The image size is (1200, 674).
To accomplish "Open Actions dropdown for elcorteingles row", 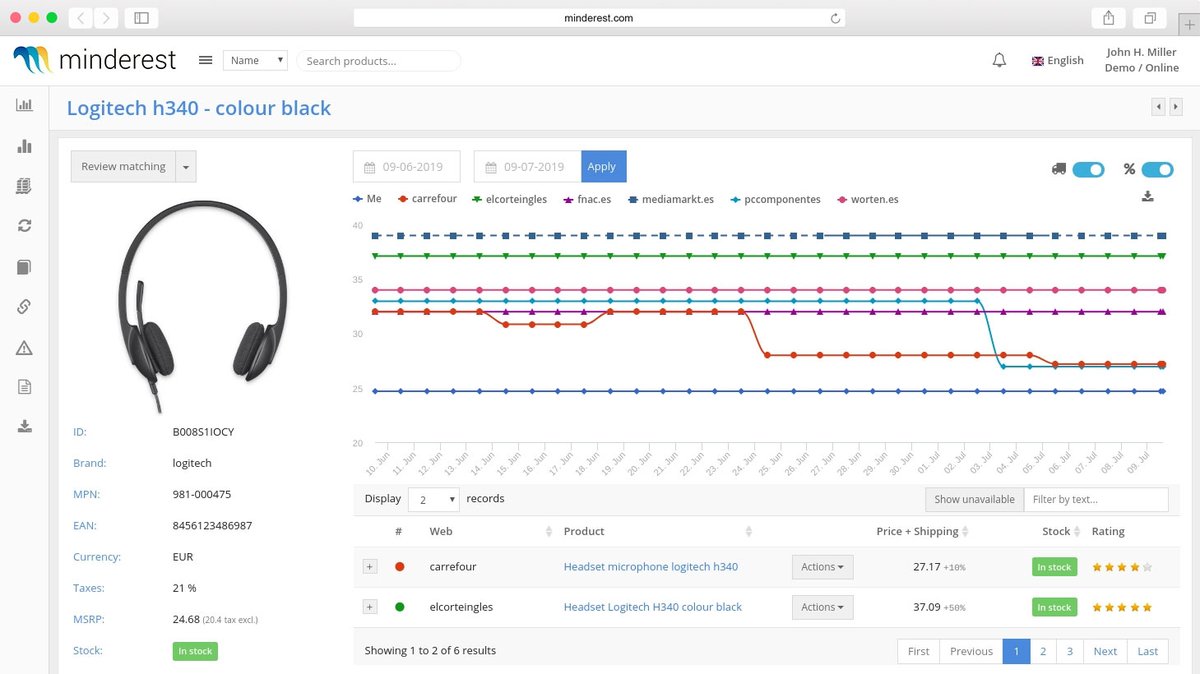I will [822, 607].
